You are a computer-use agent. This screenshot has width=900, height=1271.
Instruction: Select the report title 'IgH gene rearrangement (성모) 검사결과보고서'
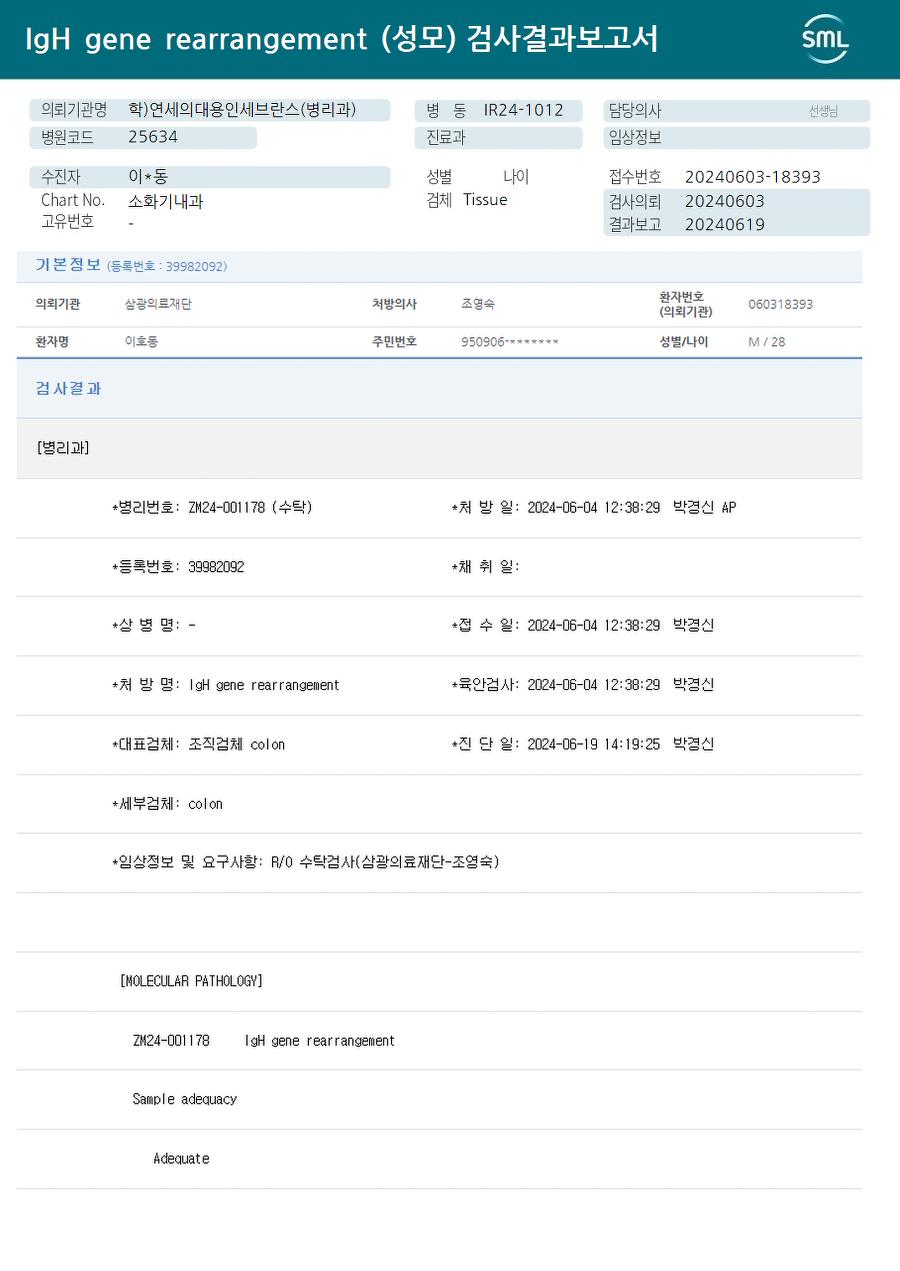(342, 39)
